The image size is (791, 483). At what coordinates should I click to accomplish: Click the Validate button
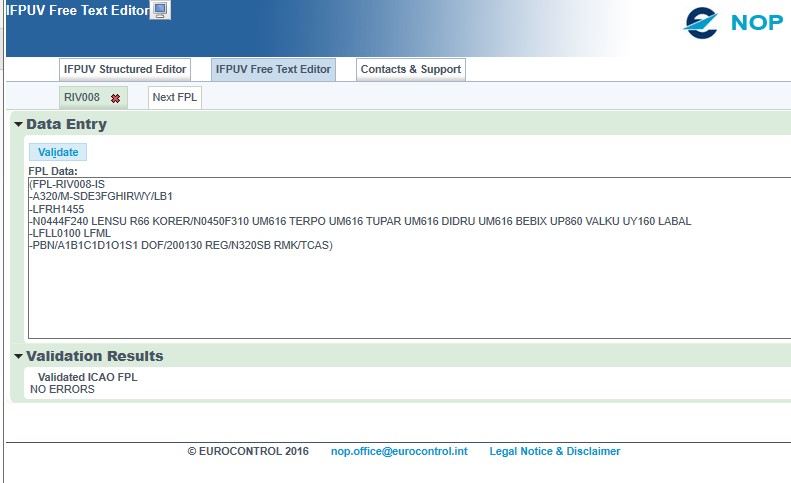(58, 152)
